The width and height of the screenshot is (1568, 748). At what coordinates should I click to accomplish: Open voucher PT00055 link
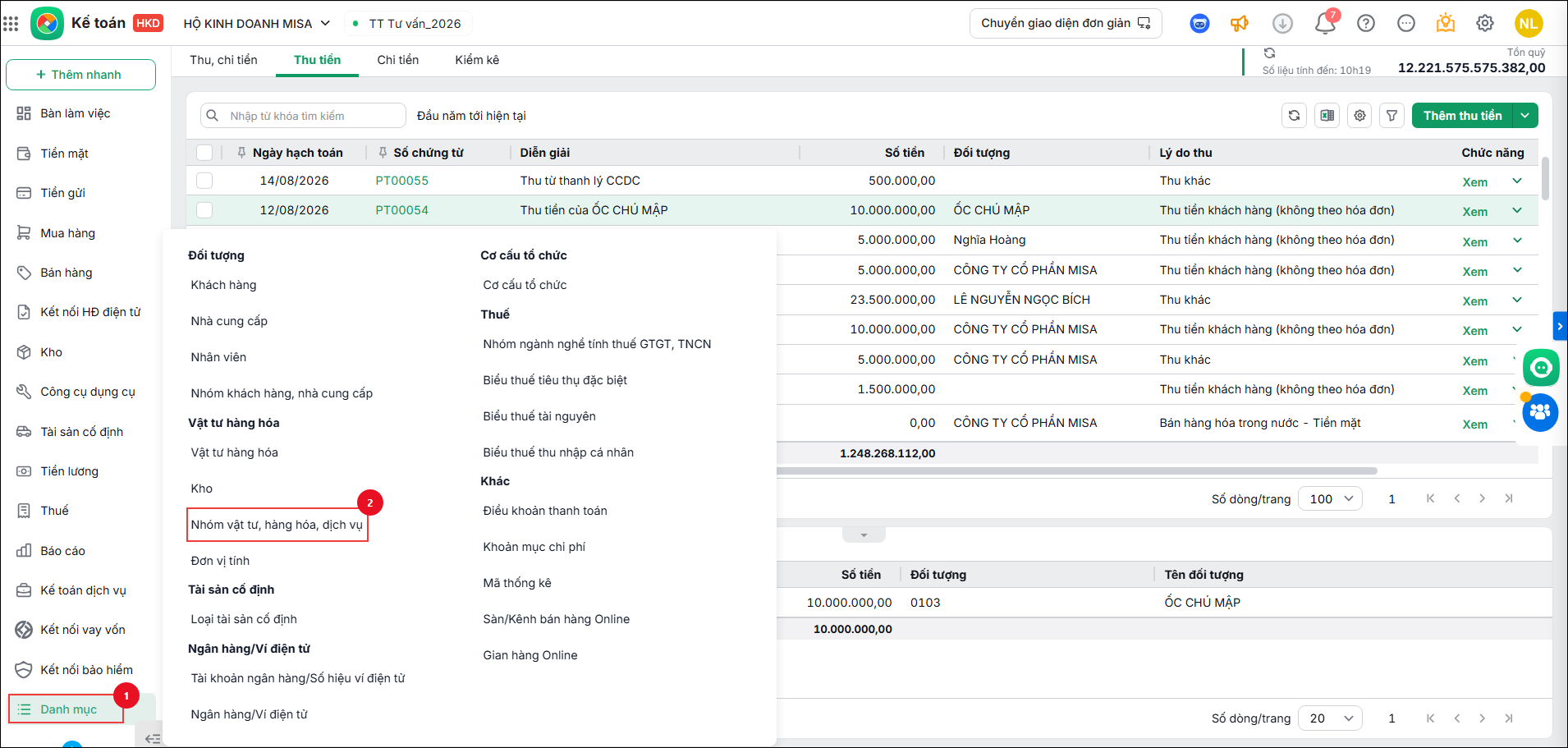(402, 181)
